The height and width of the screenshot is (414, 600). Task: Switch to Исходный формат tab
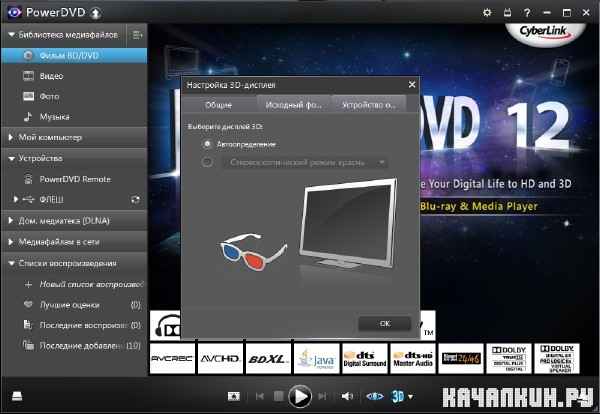pyautogui.click(x=293, y=104)
